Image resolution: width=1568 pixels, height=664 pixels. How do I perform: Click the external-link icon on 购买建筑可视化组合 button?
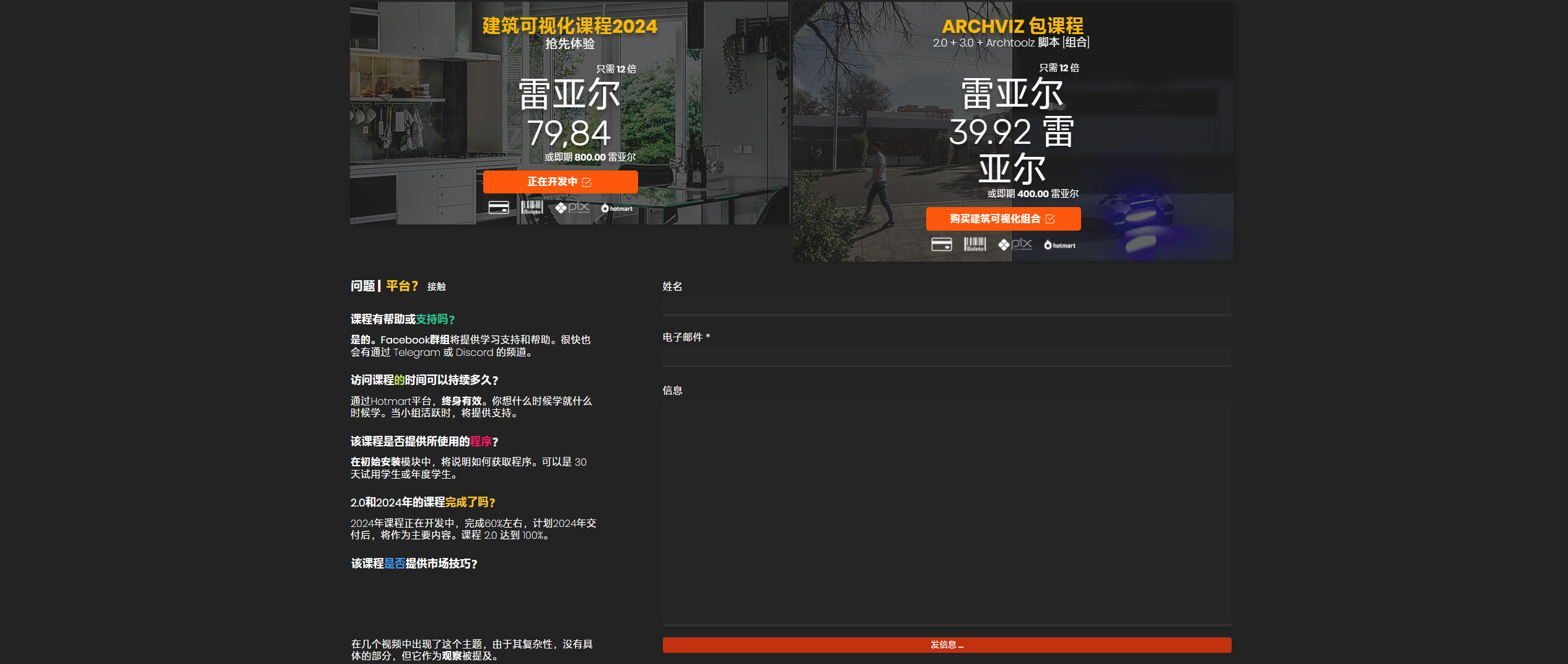pyautogui.click(x=1050, y=219)
